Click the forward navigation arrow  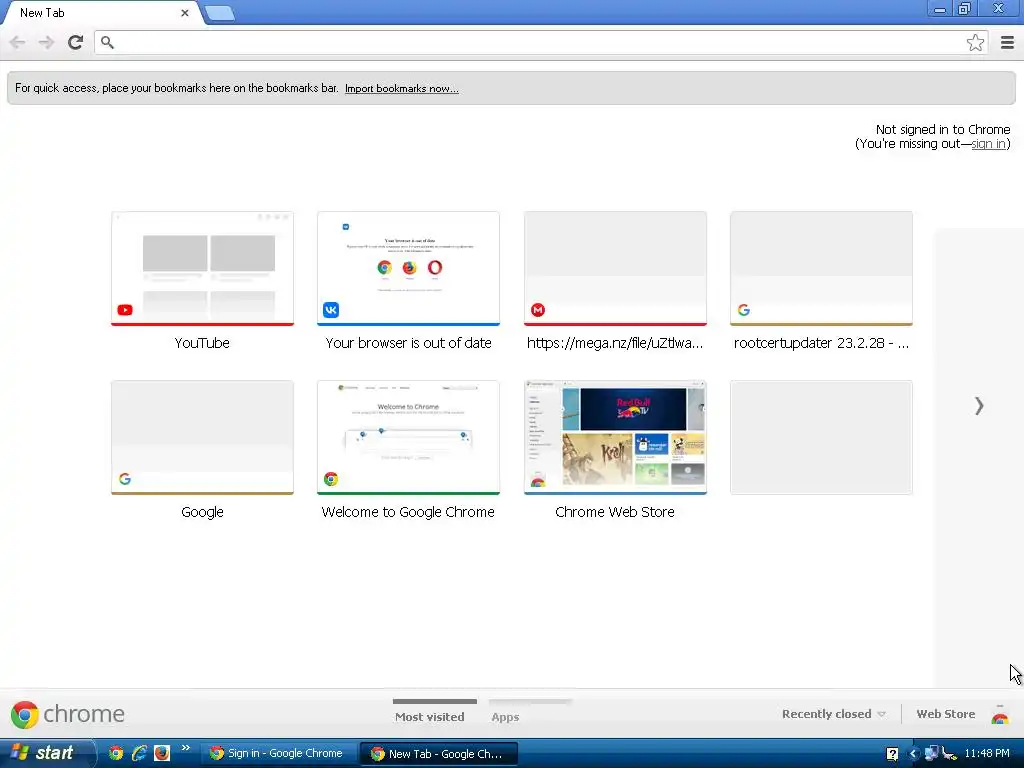(46, 42)
